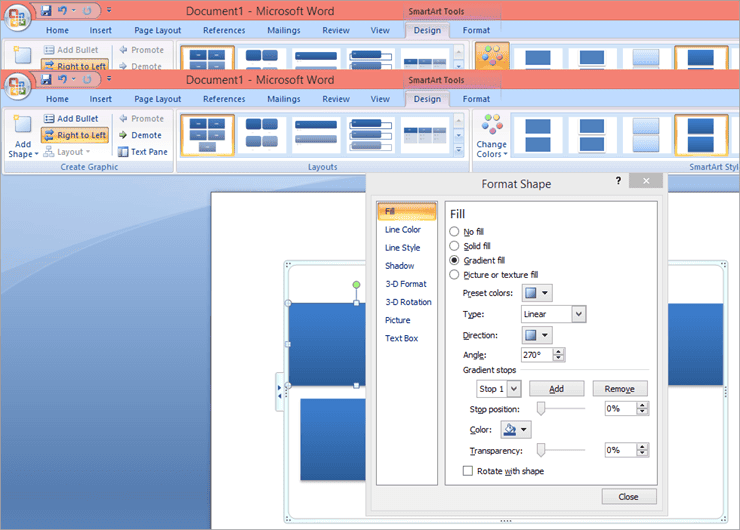Viewport: 740px width, 530px height.
Task: Click the Transparency slider handle
Action: [541, 450]
